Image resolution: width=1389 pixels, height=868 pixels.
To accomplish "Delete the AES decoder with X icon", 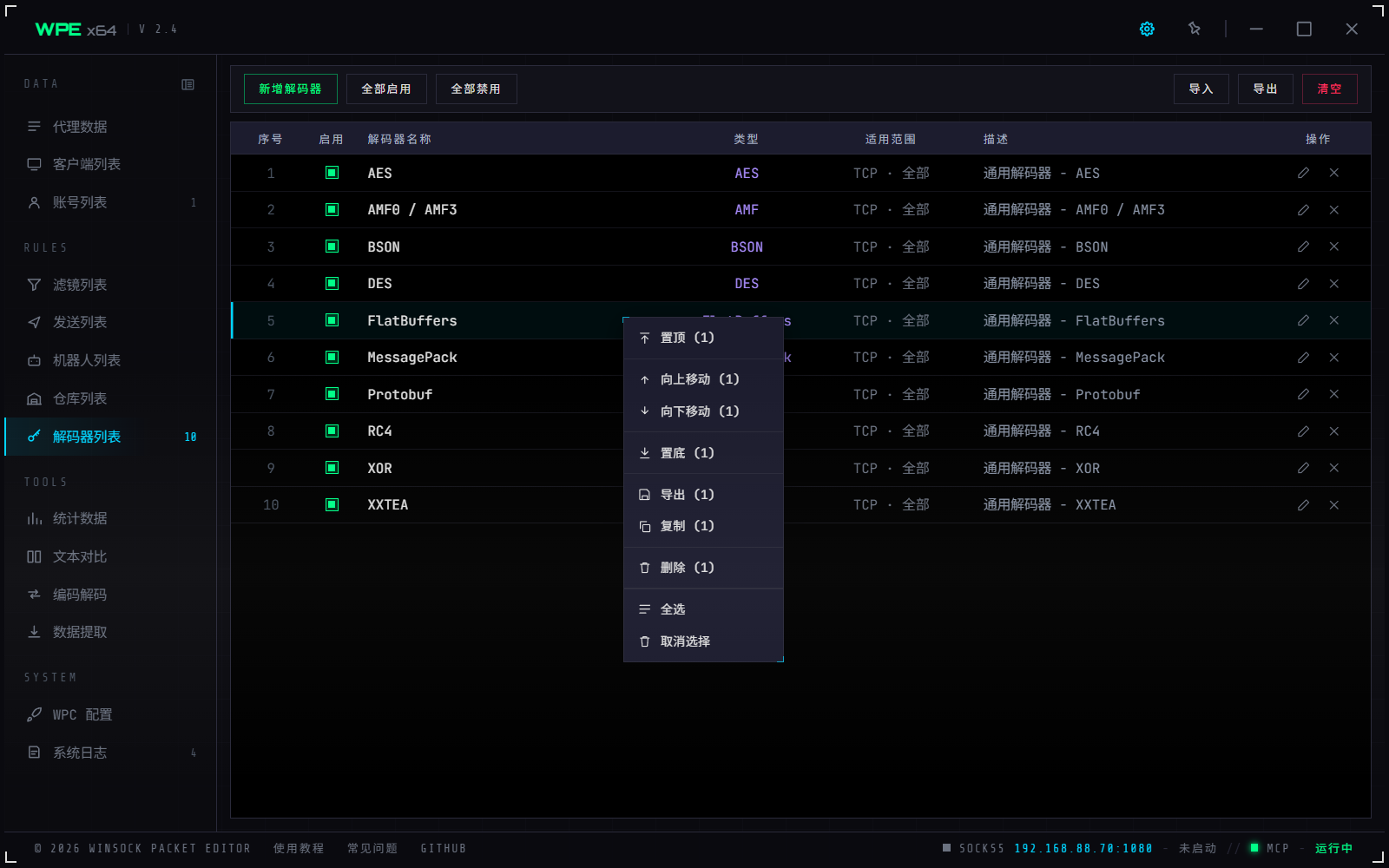I will click(1334, 173).
